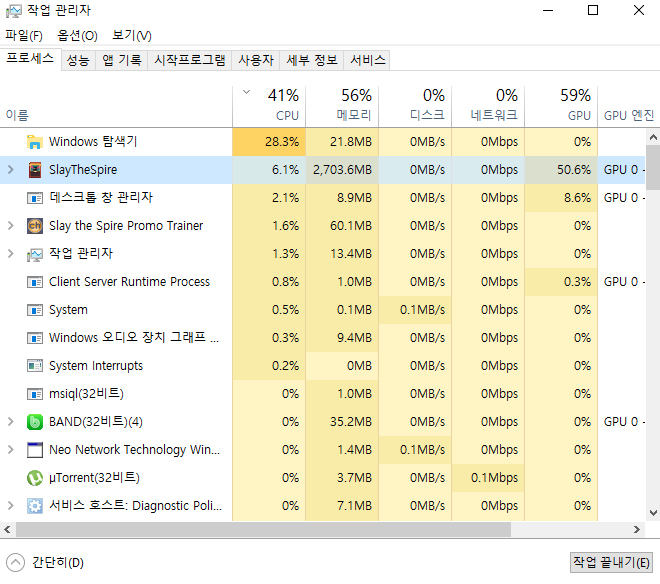
Task: Click the vertical scrollbar down arrow
Action: (653, 513)
